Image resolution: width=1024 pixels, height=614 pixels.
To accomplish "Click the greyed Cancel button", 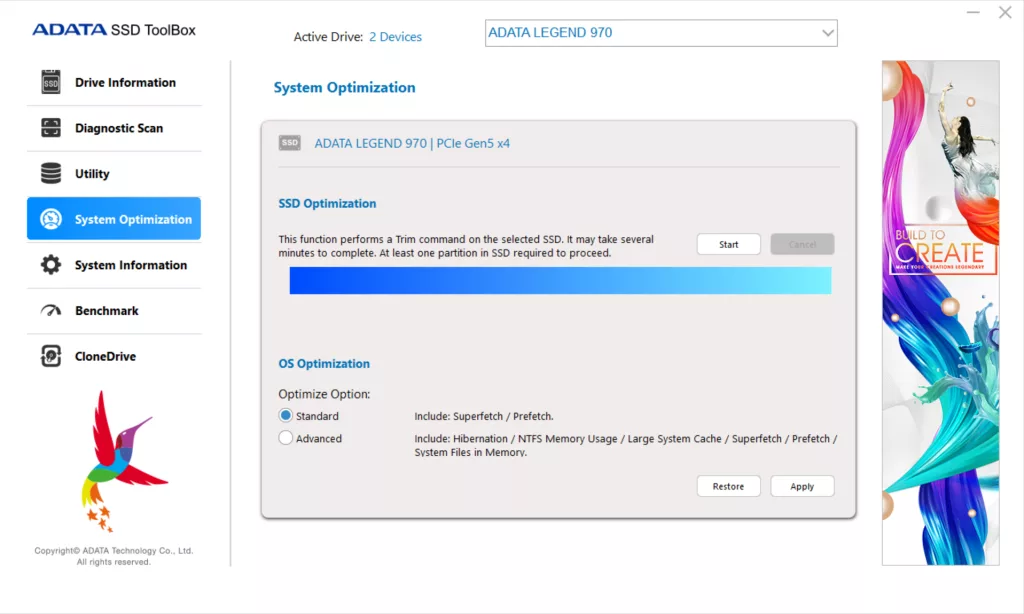I will tap(802, 244).
